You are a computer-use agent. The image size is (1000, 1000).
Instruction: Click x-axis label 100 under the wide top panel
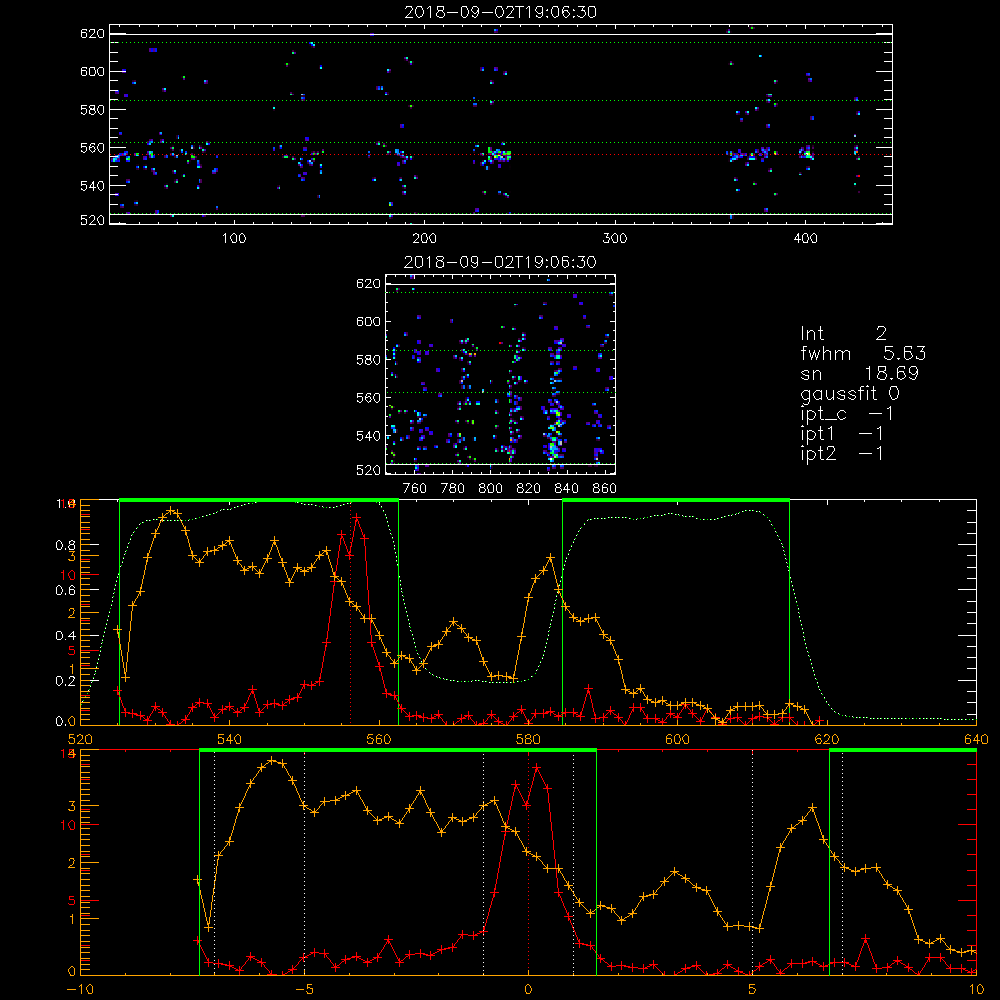click(x=234, y=239)
